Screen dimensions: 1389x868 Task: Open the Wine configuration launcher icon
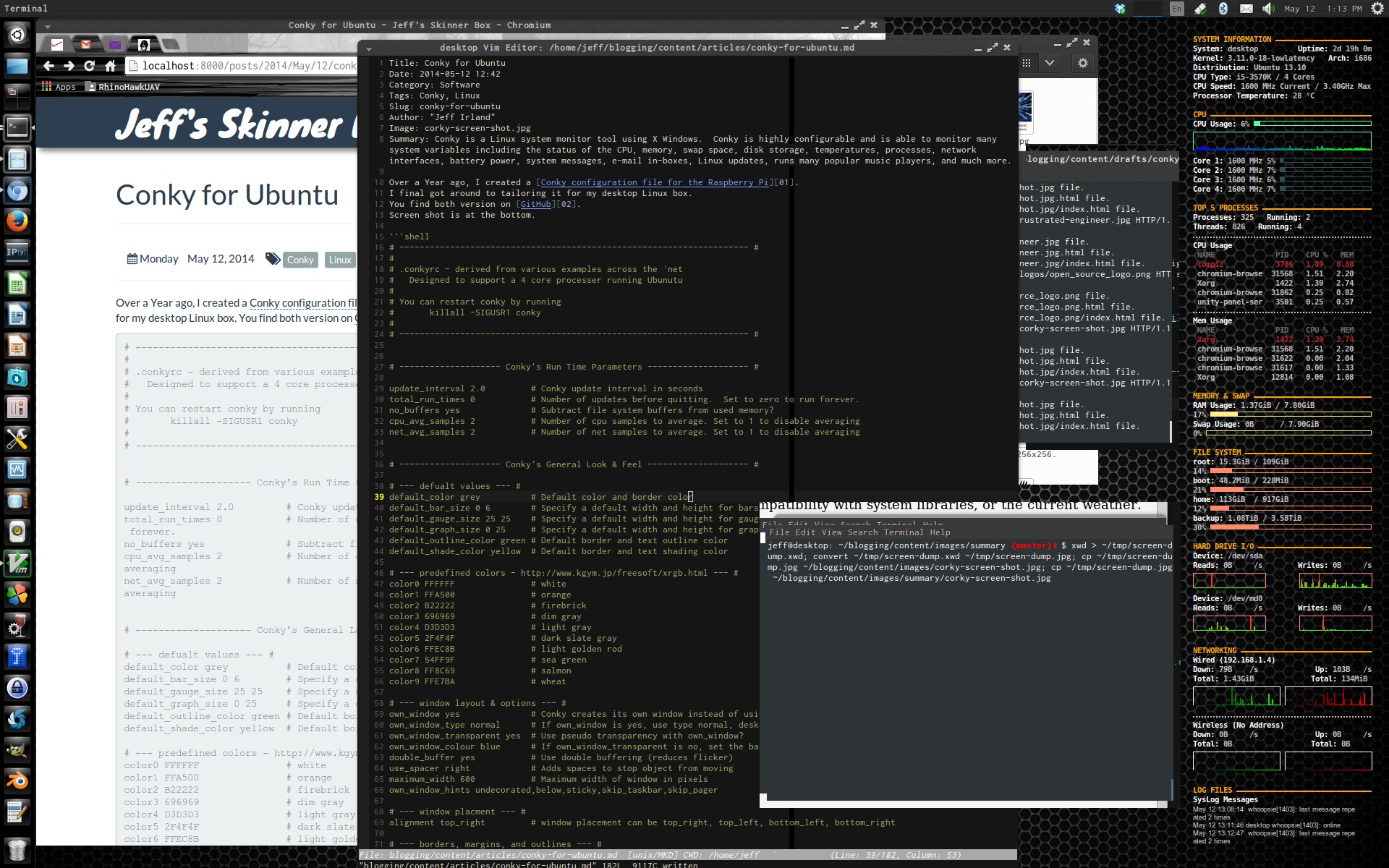(17, 626)
